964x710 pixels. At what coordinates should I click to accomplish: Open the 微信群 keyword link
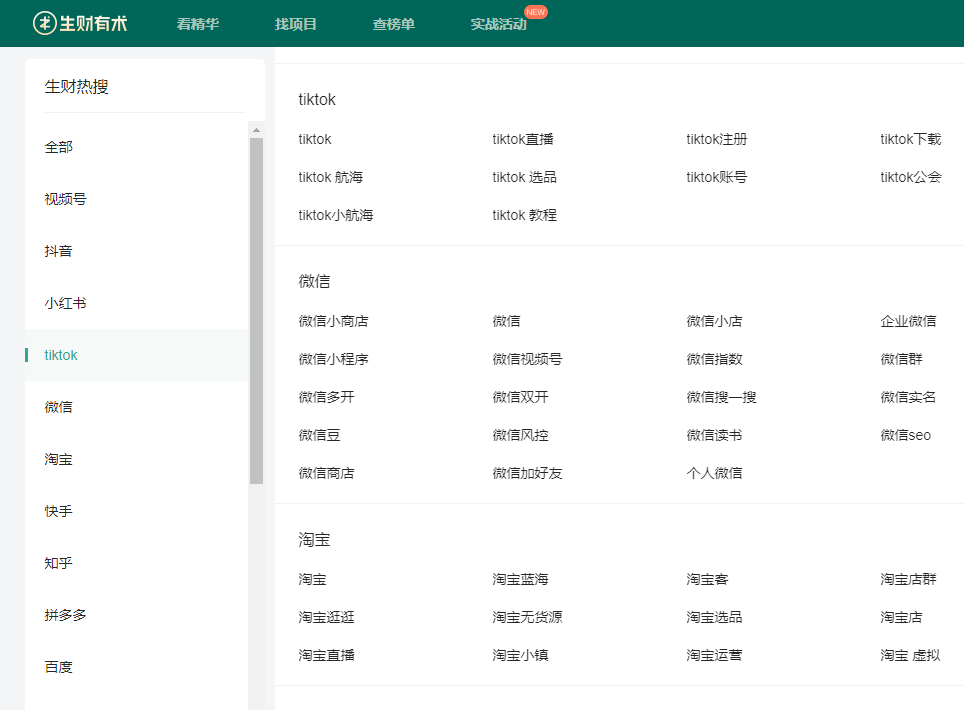[901, 359]
